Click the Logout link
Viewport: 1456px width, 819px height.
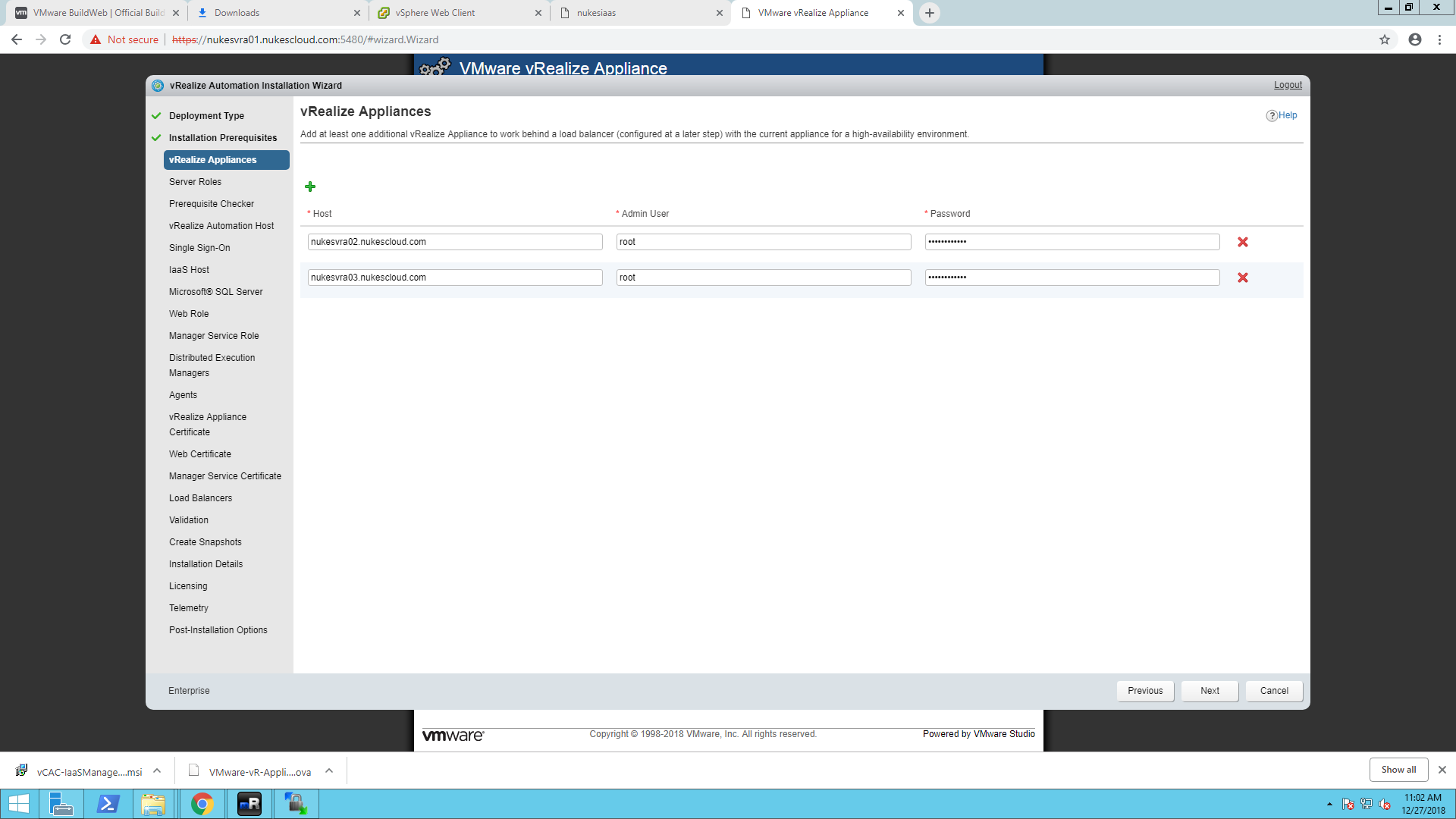tap(1288, 85)
